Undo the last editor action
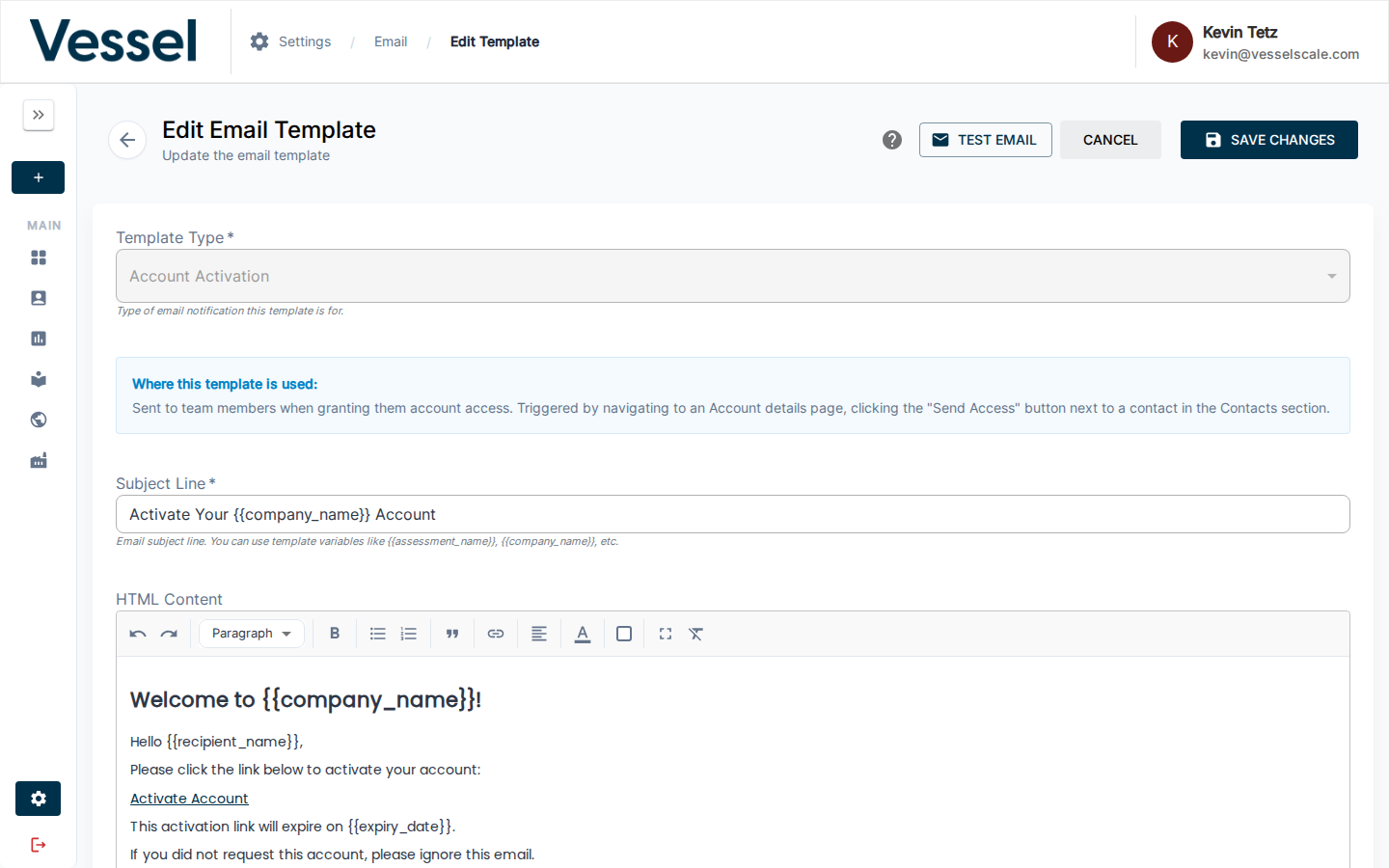The height and width of the screenshot is (868, 1389). tap(138, 634)
